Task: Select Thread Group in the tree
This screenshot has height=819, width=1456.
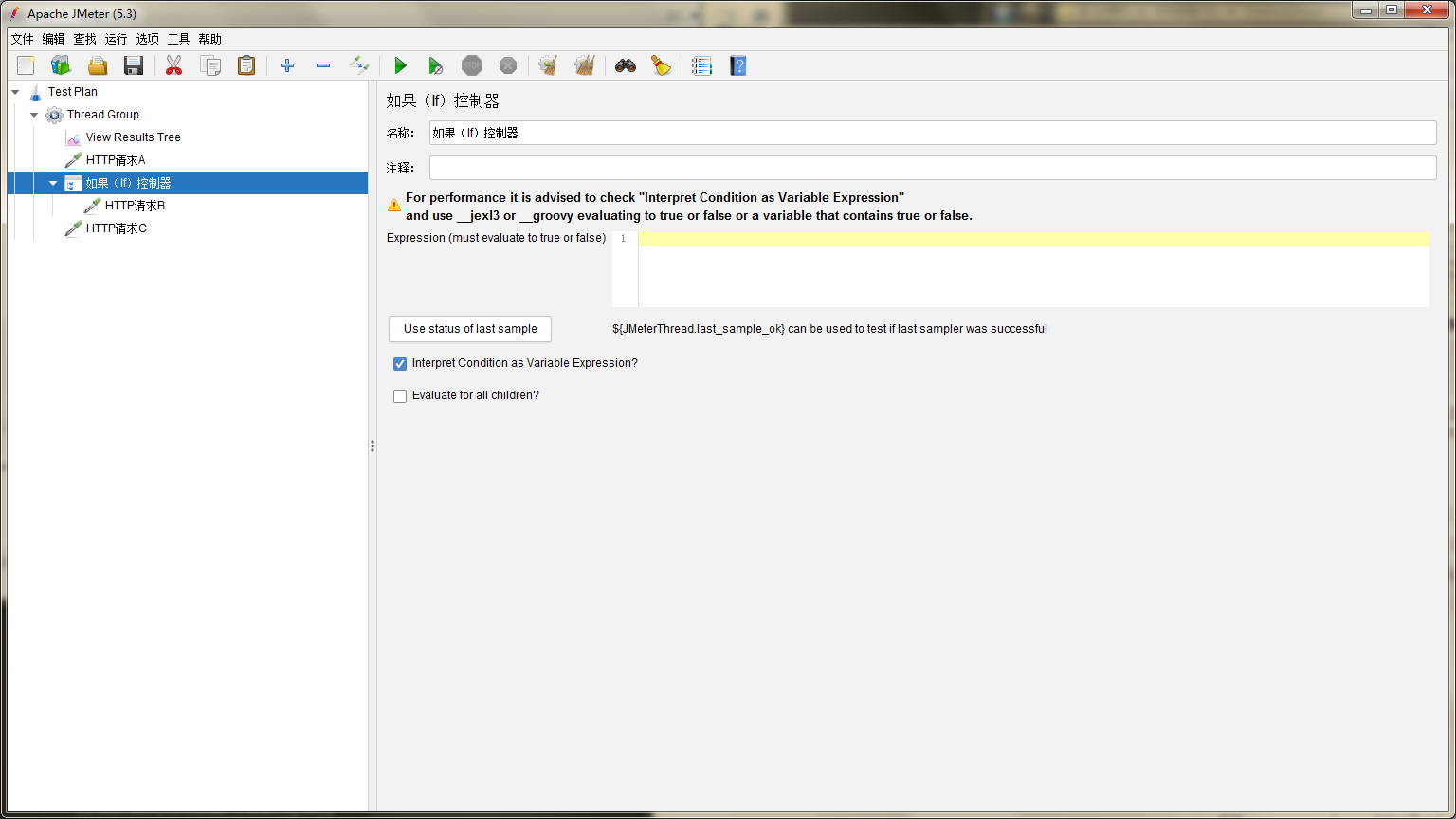Action: tap(103, 115)
